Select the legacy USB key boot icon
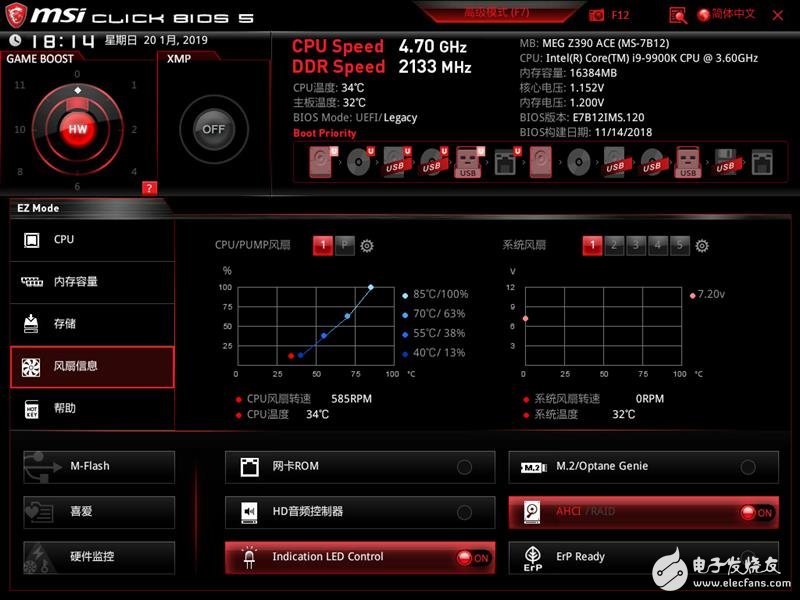Screen dimensions: 800x600 (688, 162)
